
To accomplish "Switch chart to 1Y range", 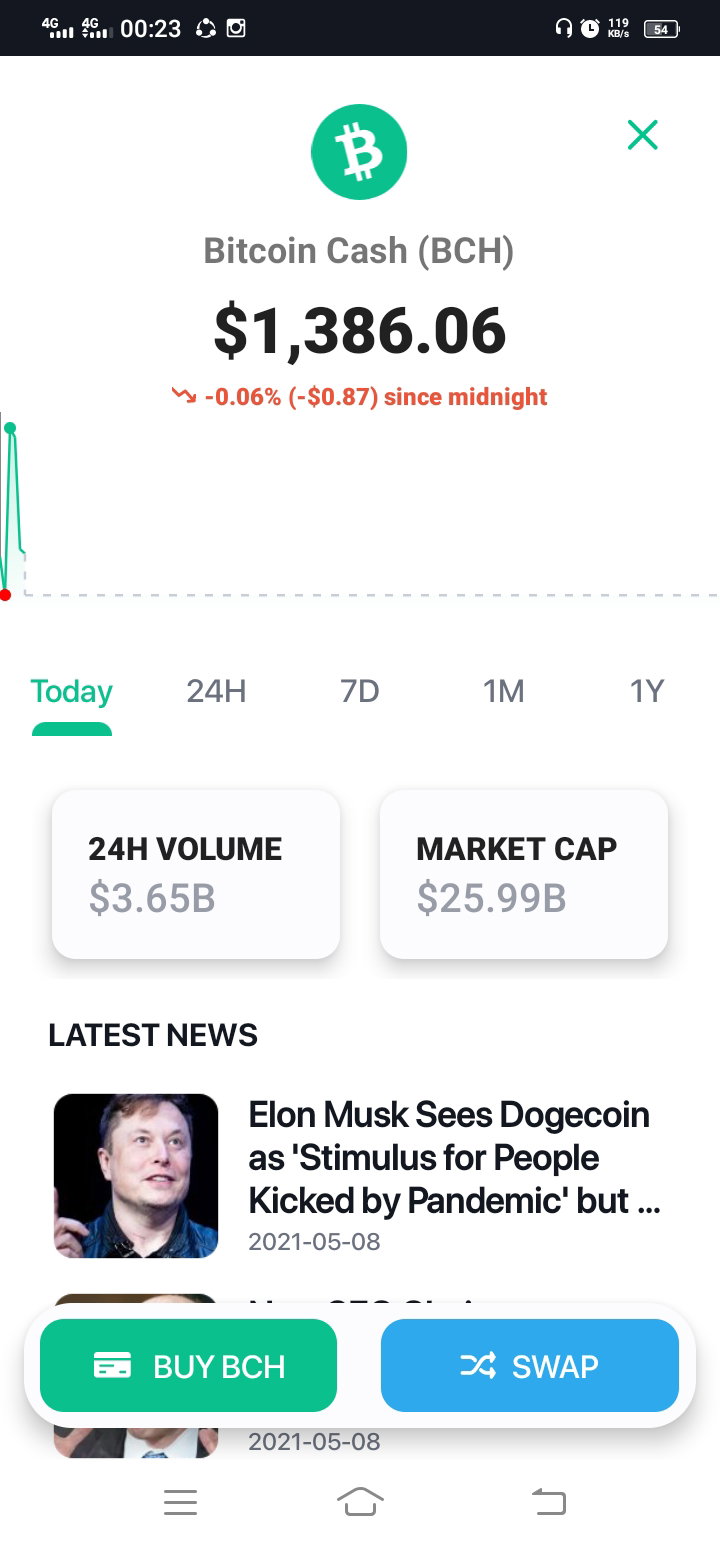I will pos(647,691).
